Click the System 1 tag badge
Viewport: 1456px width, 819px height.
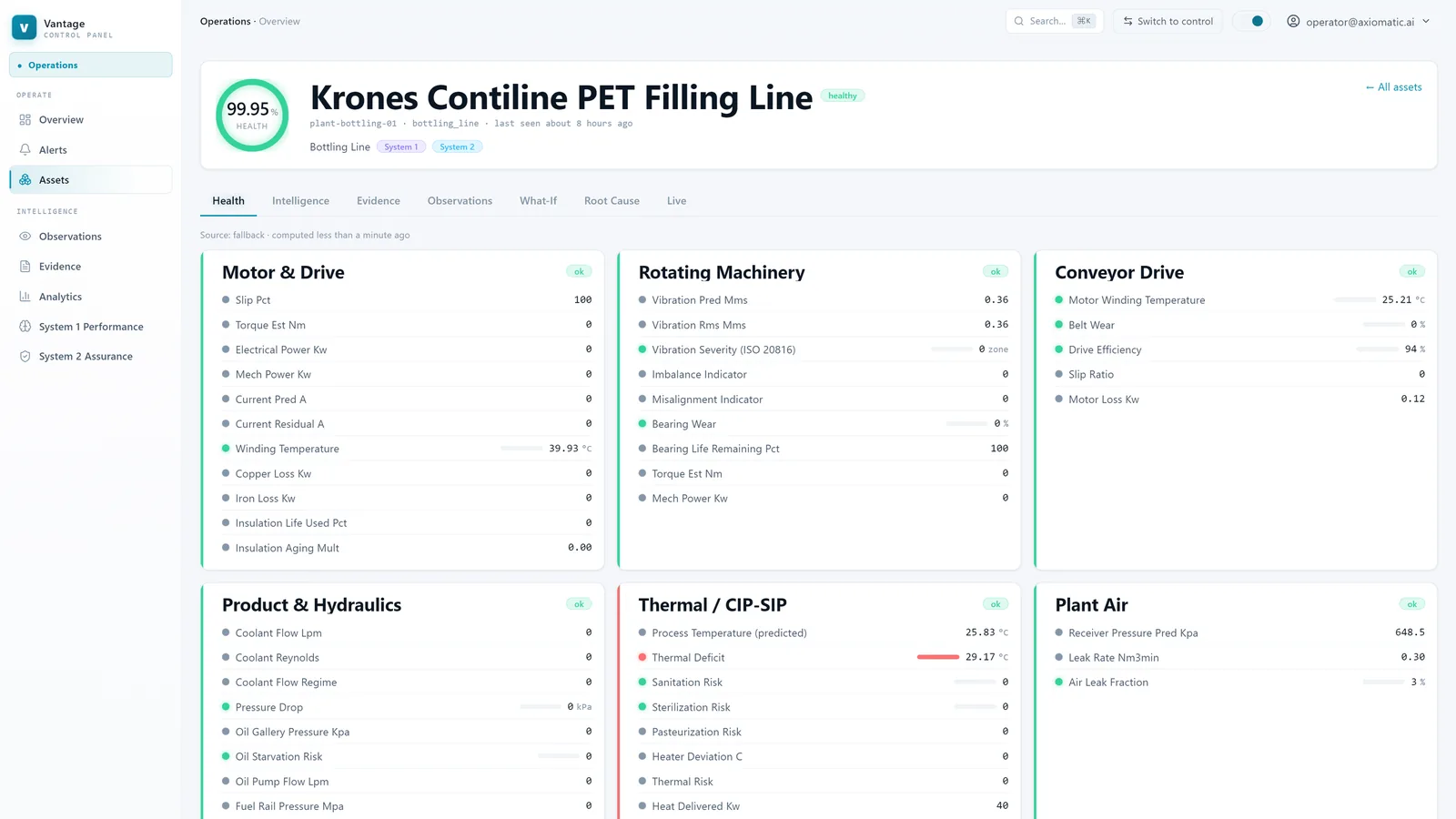(401, 147)
